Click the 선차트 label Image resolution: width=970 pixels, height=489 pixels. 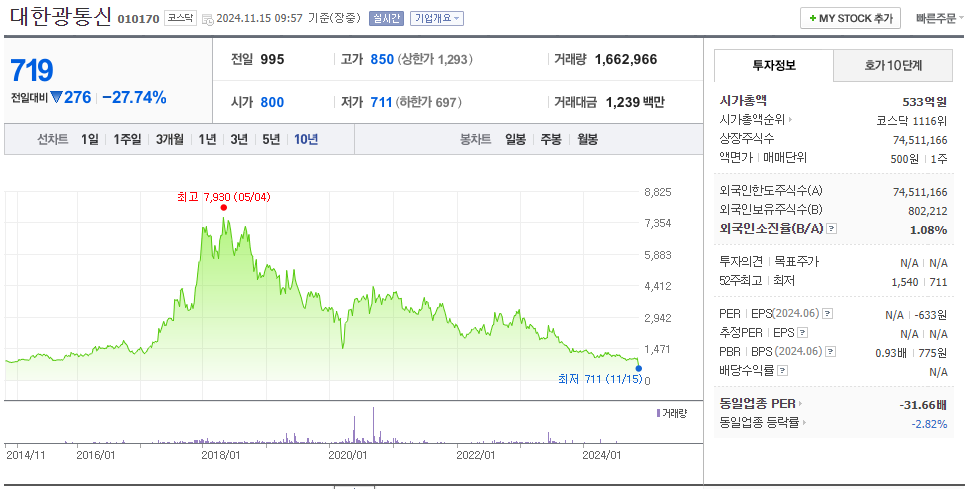click(x=53, y=139)
